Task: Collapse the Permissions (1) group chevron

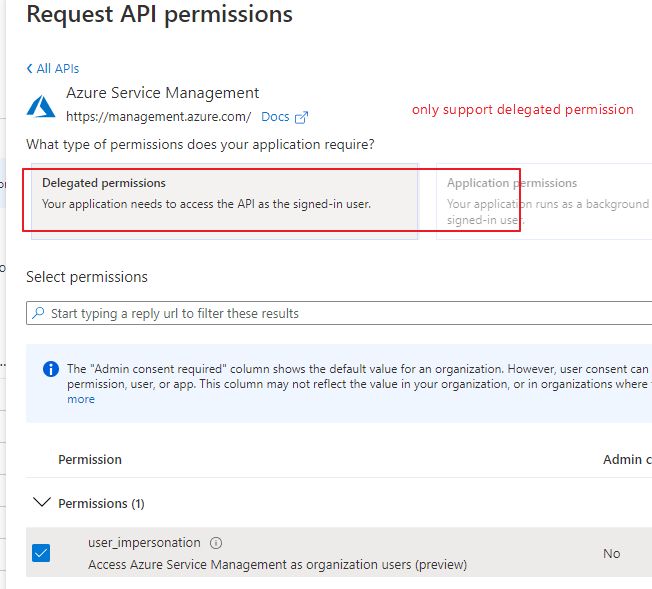Action: coord(42,502)
